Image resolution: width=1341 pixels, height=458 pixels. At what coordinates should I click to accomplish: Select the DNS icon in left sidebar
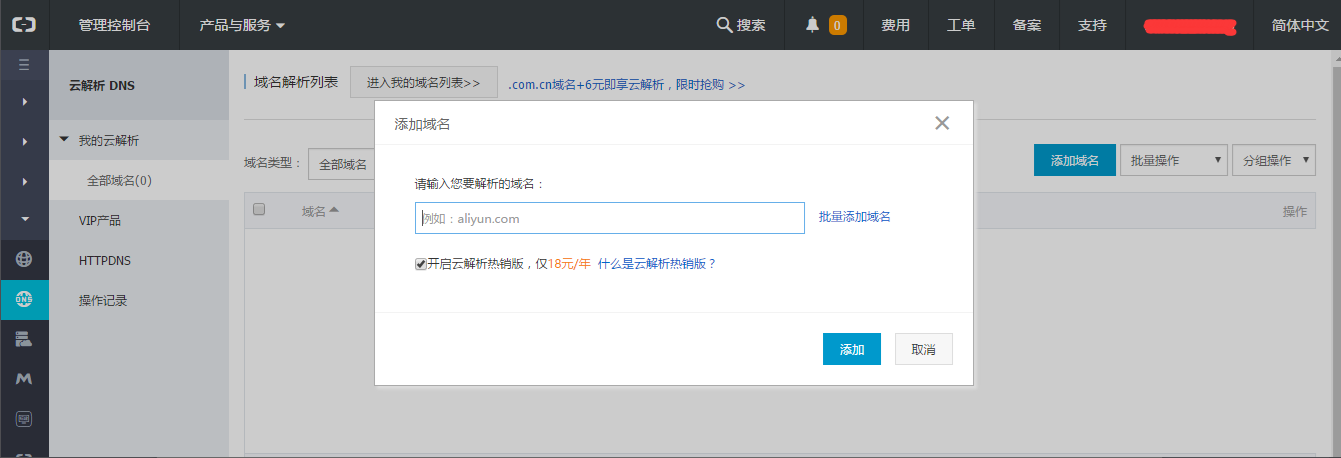tap(24, 299)
